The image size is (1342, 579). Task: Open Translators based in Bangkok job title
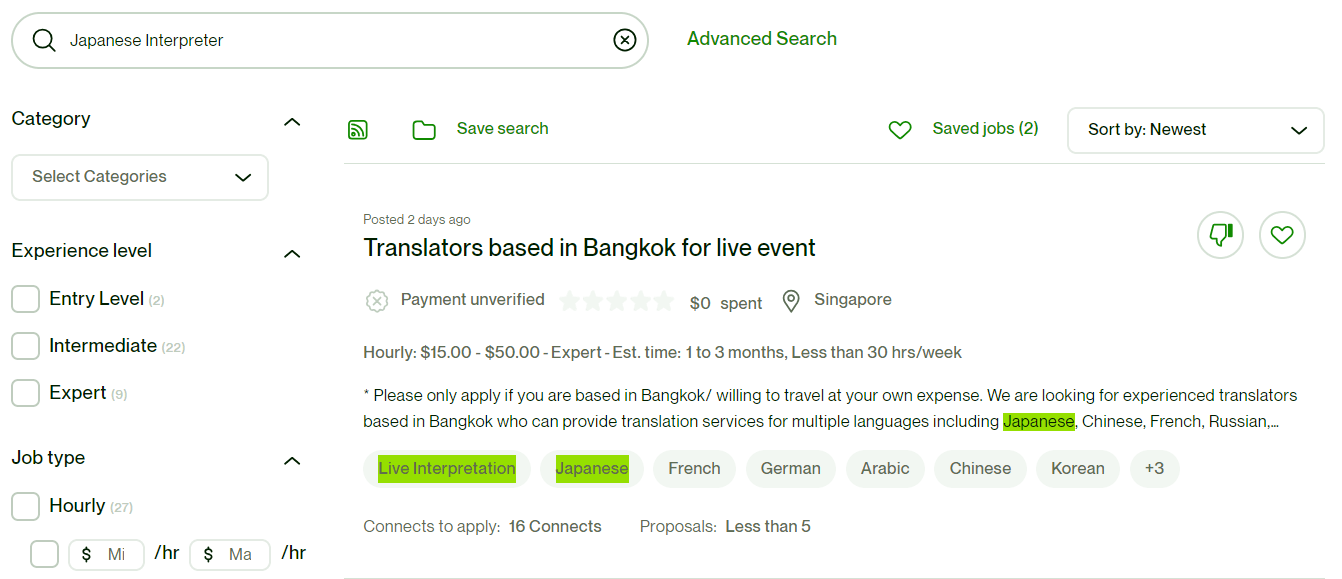(589, 248)
